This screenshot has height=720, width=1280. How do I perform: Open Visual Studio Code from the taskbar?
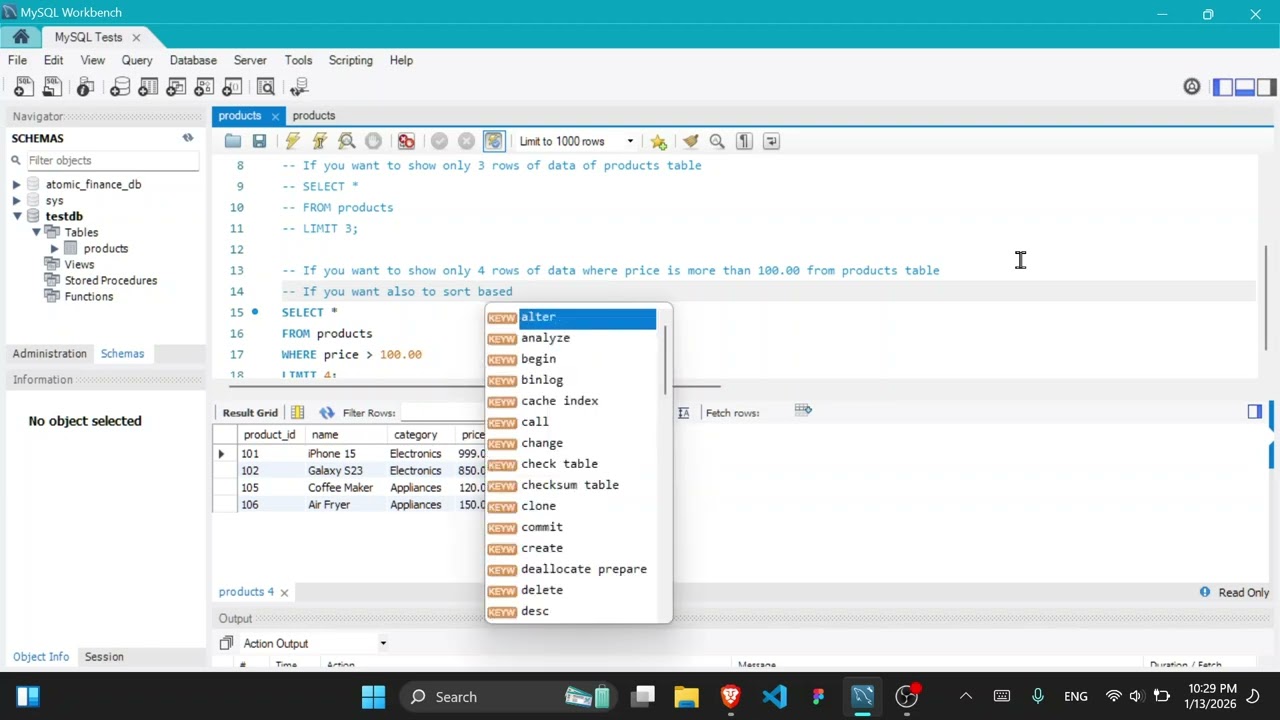774,696
